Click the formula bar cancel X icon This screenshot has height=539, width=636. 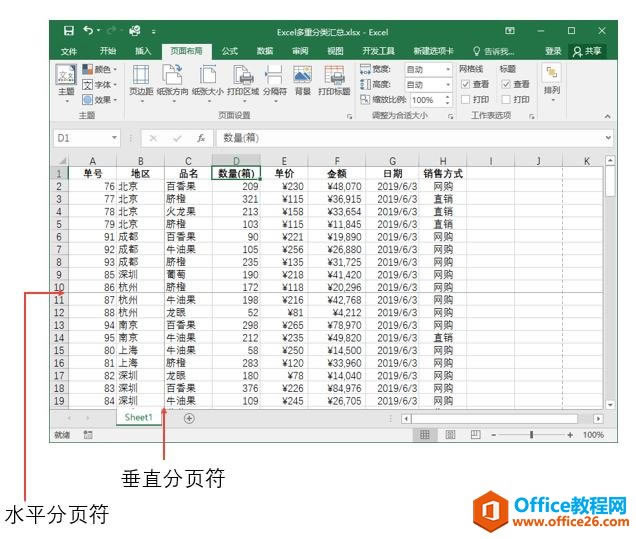point(153,138)
